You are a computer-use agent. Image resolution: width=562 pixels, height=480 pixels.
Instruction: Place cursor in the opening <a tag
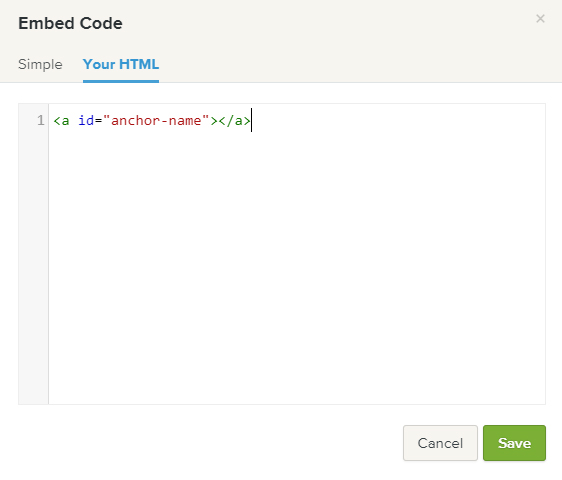click(x=61, y=120)
